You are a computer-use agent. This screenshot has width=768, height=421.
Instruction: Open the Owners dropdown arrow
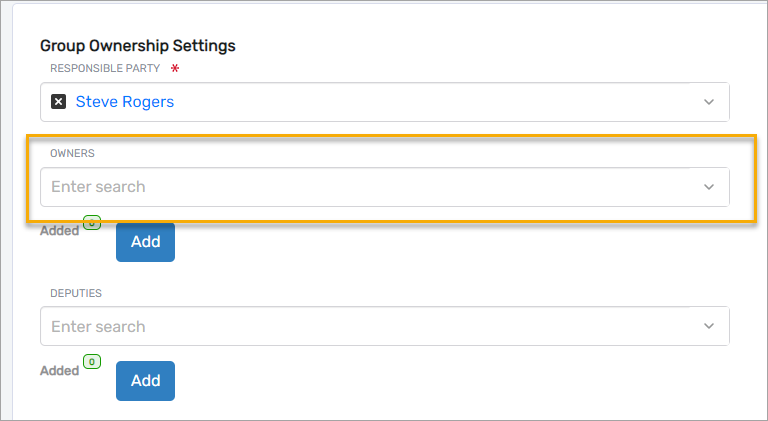[x=709, y=187]
